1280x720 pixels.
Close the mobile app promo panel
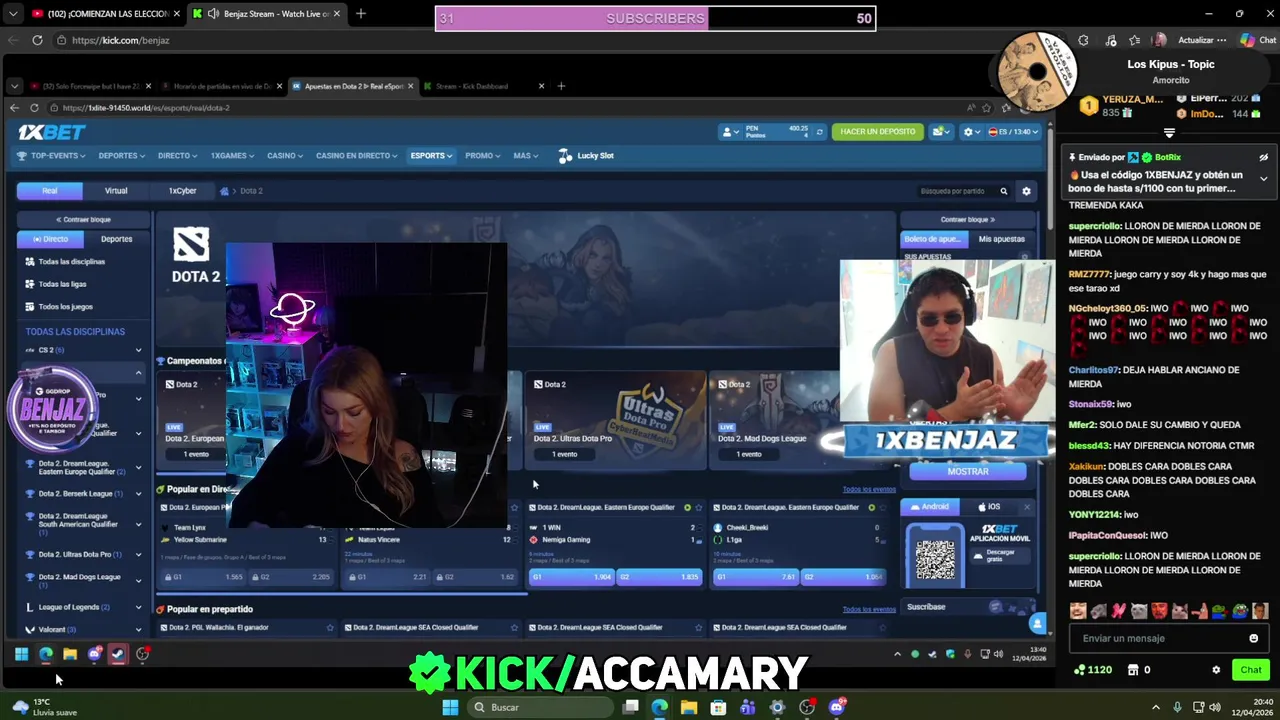[1026, 507]
